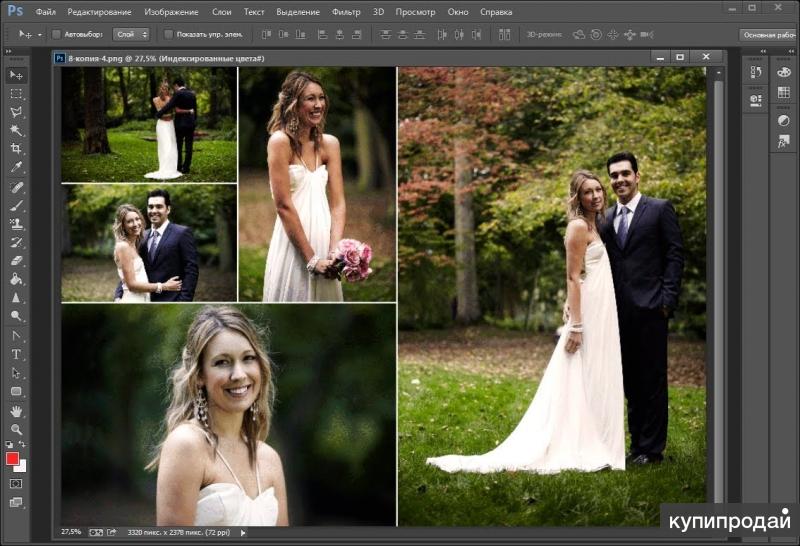
Task: Select the 8-копия-4.png document tab
Action: coord(166,58)
